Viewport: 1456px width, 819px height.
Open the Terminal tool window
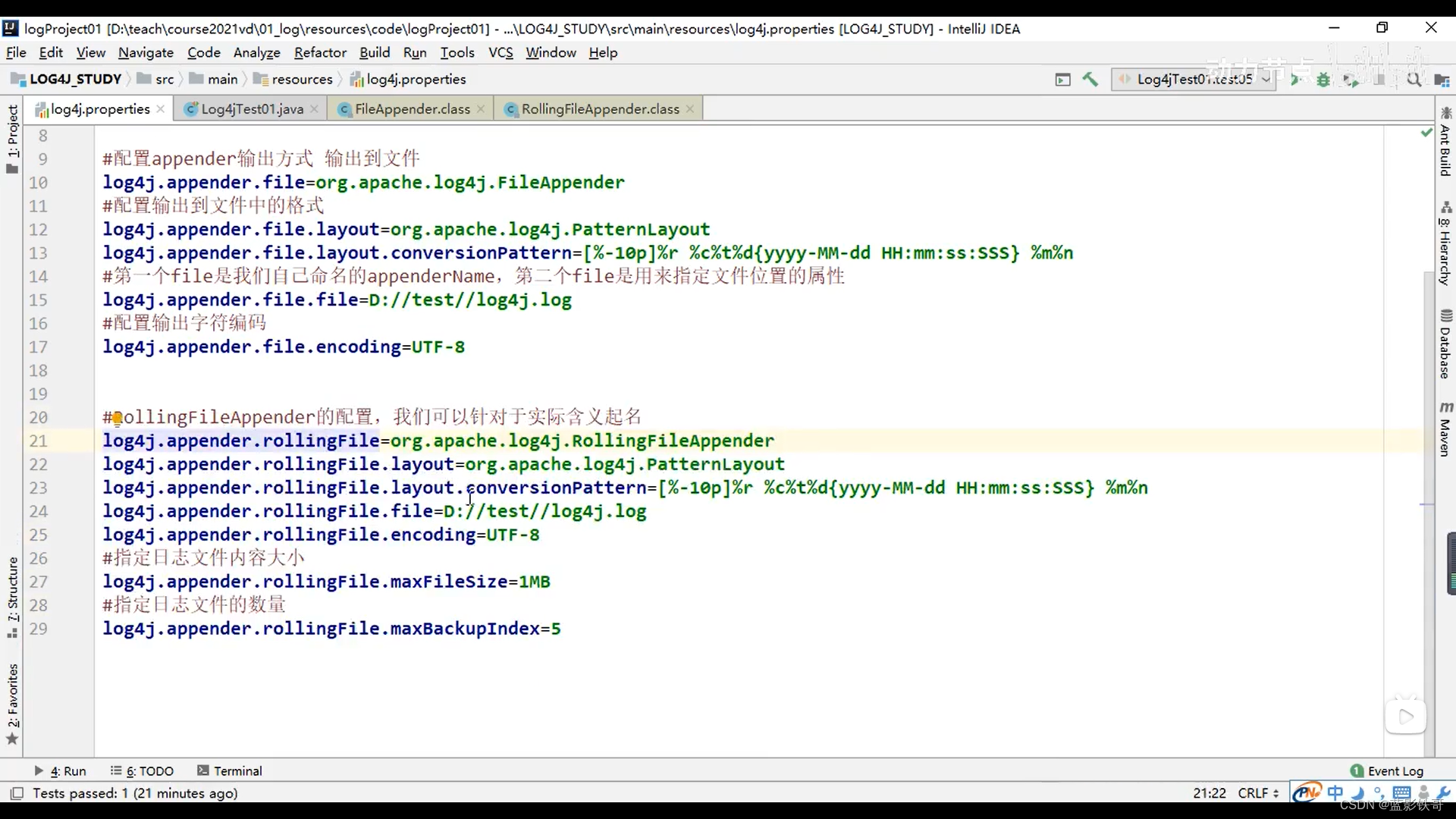pos(229,770)
